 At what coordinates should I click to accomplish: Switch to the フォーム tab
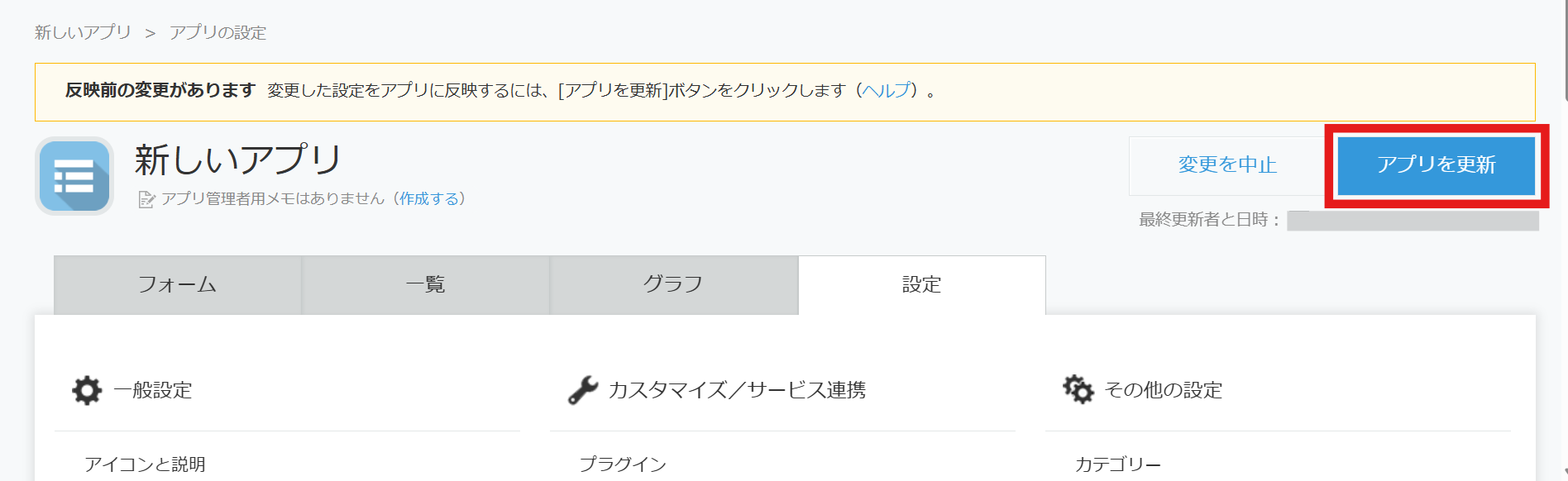[178, 285]
